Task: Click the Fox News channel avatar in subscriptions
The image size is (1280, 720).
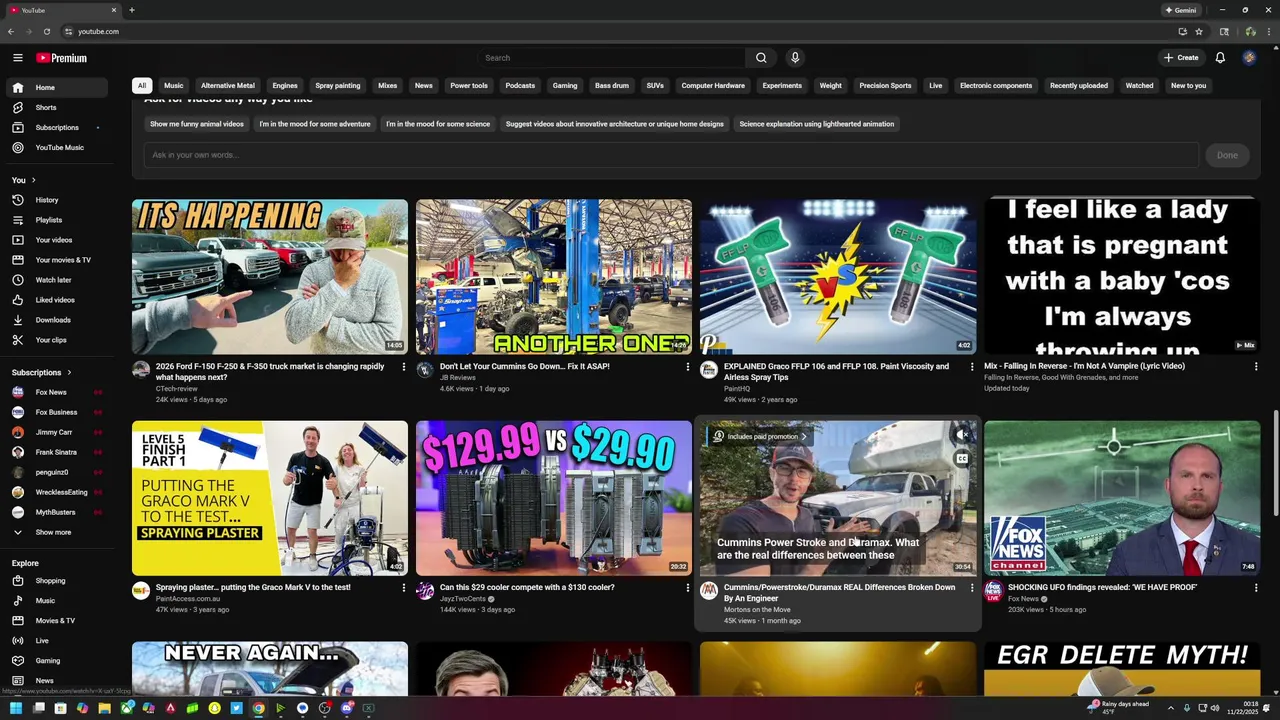Action: [x=18, y=392]
